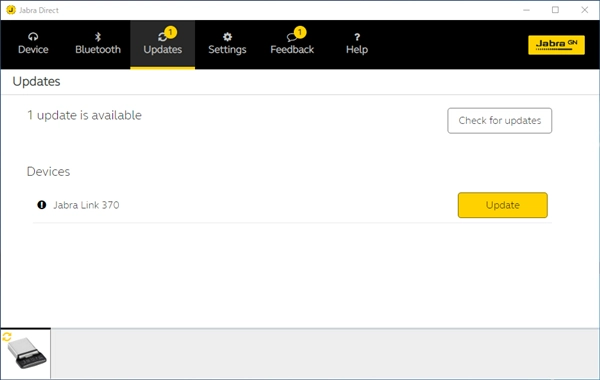
Task: Select the Jabra Link 370 device name
Action: 86,205
